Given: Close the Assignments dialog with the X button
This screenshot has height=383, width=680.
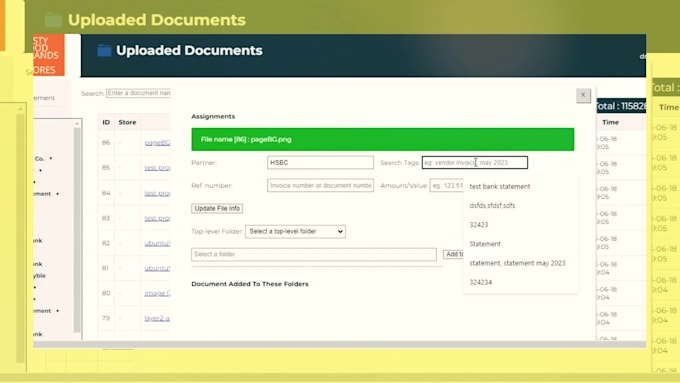Looking at the screenshot, I should (583, 95).
